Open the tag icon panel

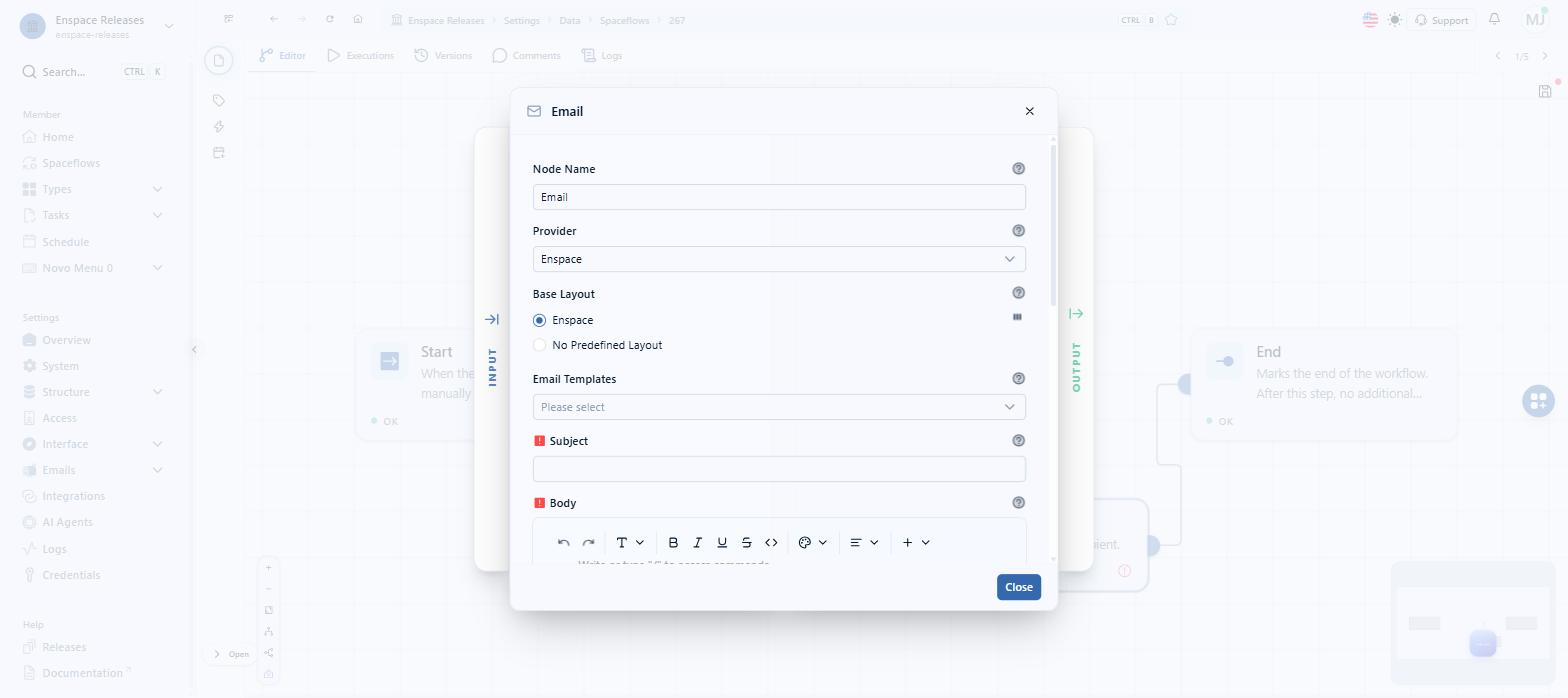pos(219,100)
